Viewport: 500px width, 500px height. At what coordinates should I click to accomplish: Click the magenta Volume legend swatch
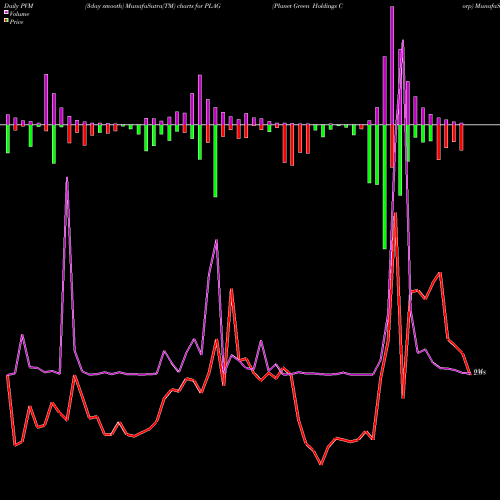point(6,13)
